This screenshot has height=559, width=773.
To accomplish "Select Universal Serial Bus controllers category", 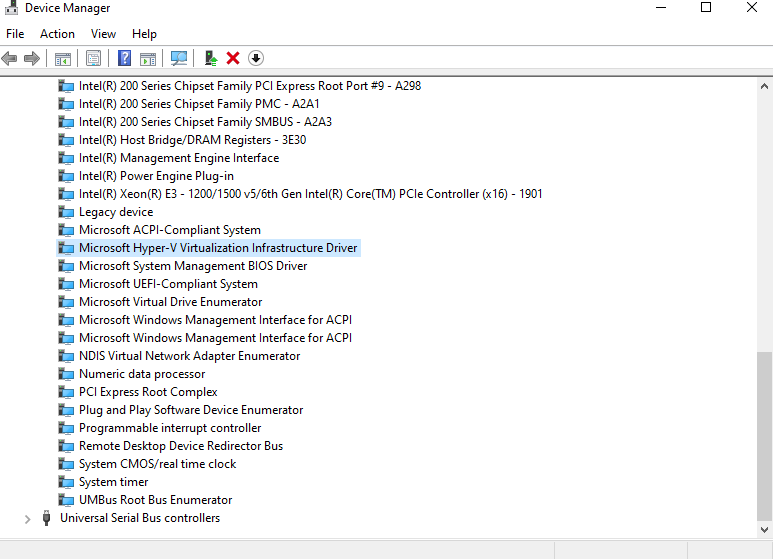I will coord(140,518).
